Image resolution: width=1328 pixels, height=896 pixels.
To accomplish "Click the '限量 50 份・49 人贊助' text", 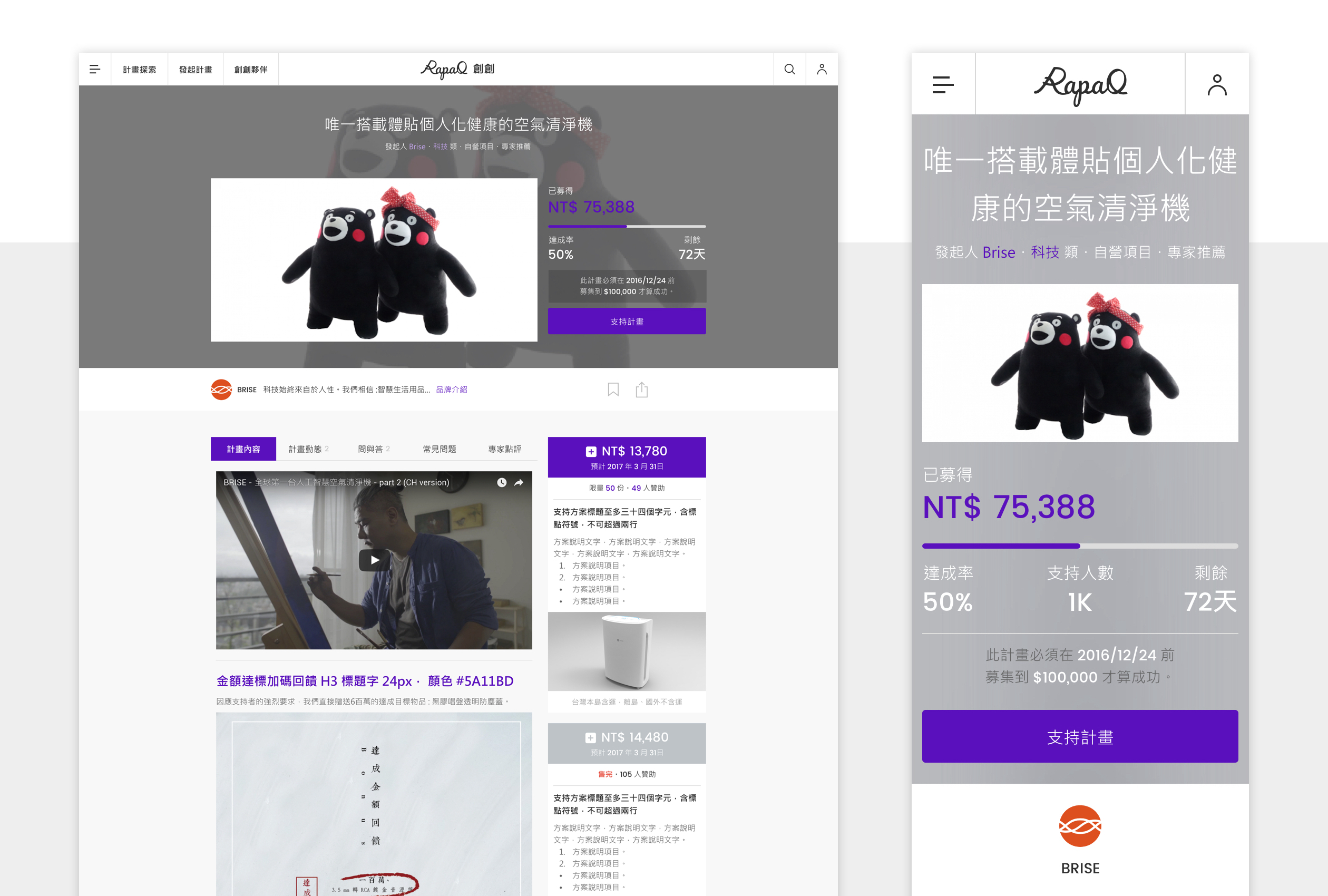I will click(x=627, y=488).
